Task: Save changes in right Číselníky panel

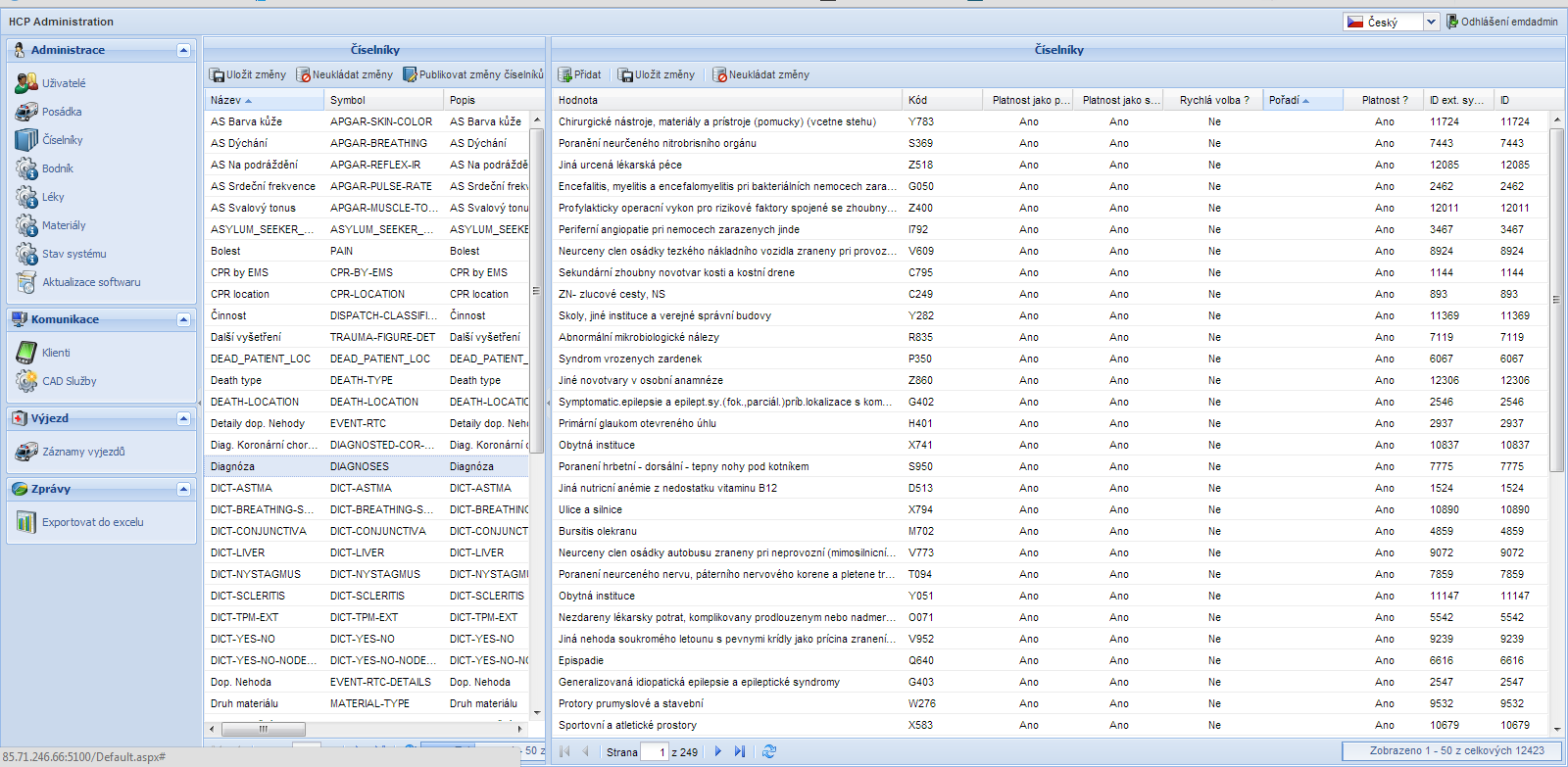Action: coord(657,74)
